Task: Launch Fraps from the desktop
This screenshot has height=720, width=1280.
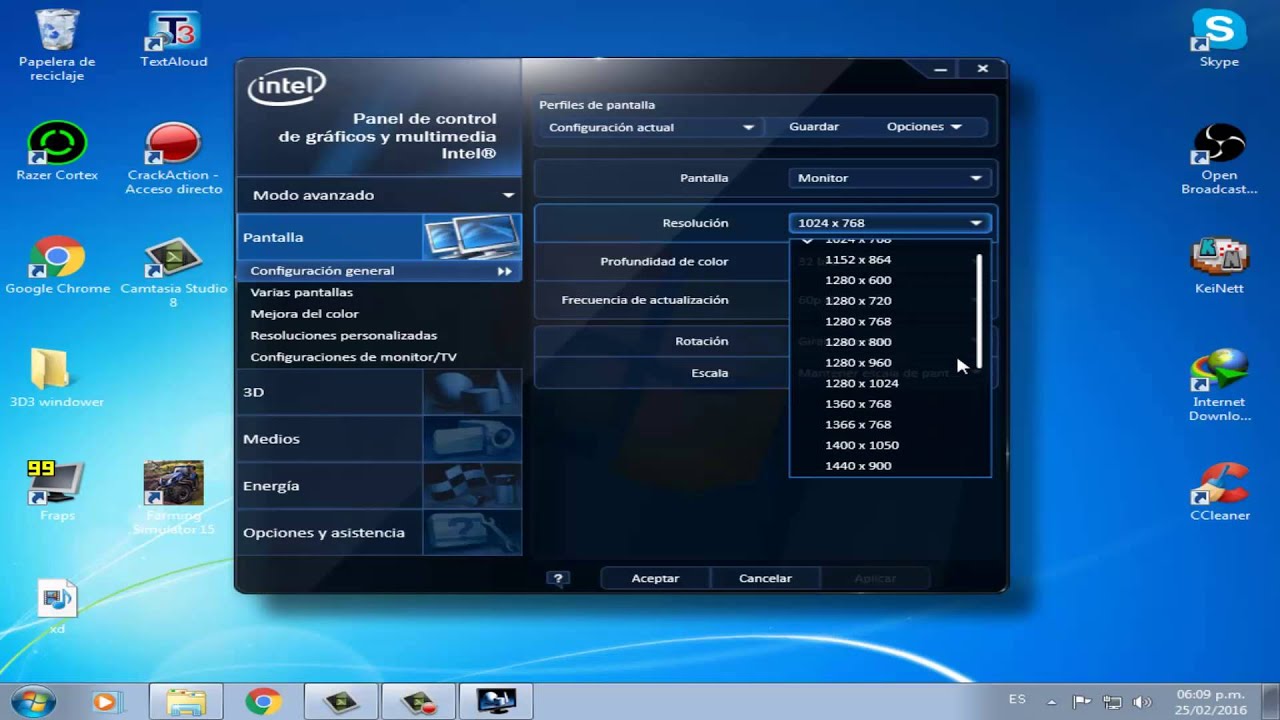Action: pyautogui.click(x=57, y=490)
